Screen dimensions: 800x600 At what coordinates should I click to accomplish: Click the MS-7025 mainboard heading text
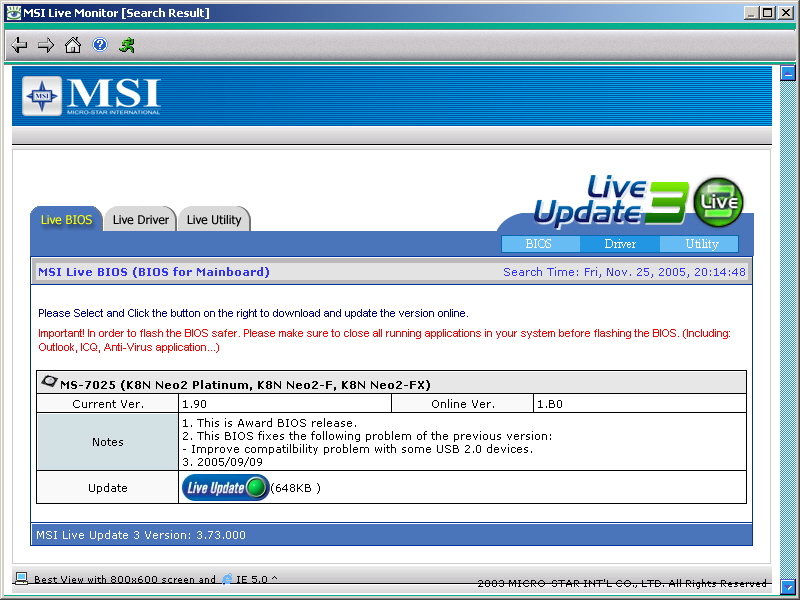(245, 385)
